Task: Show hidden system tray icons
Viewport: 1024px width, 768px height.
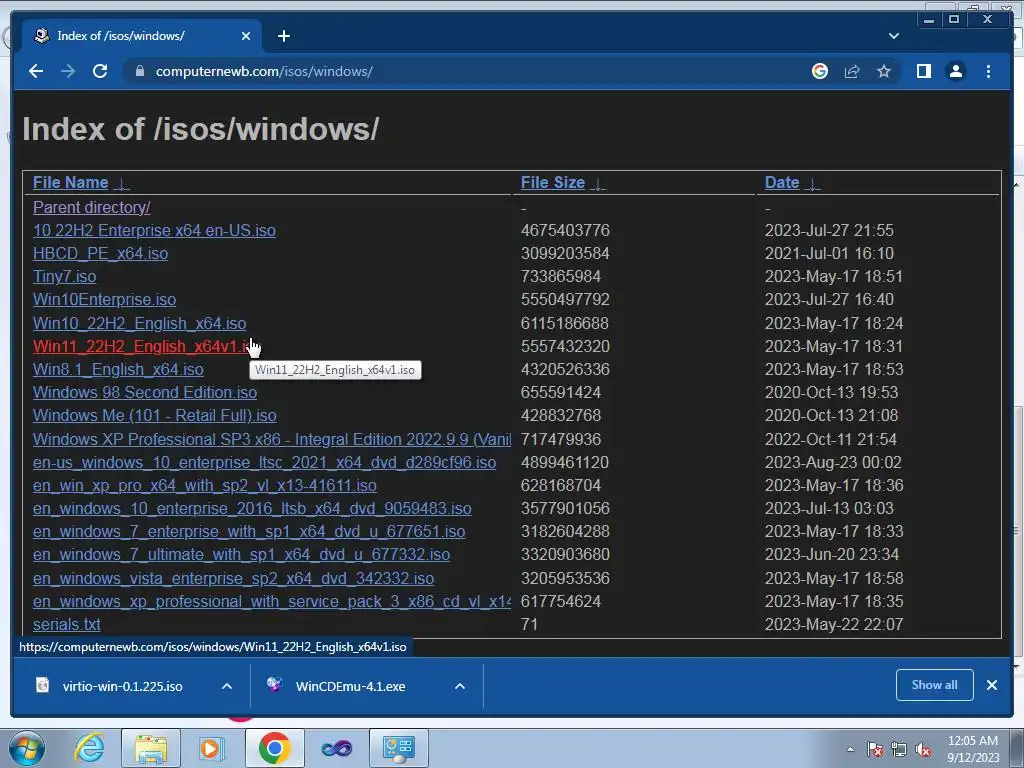Action: pos(850,749)
